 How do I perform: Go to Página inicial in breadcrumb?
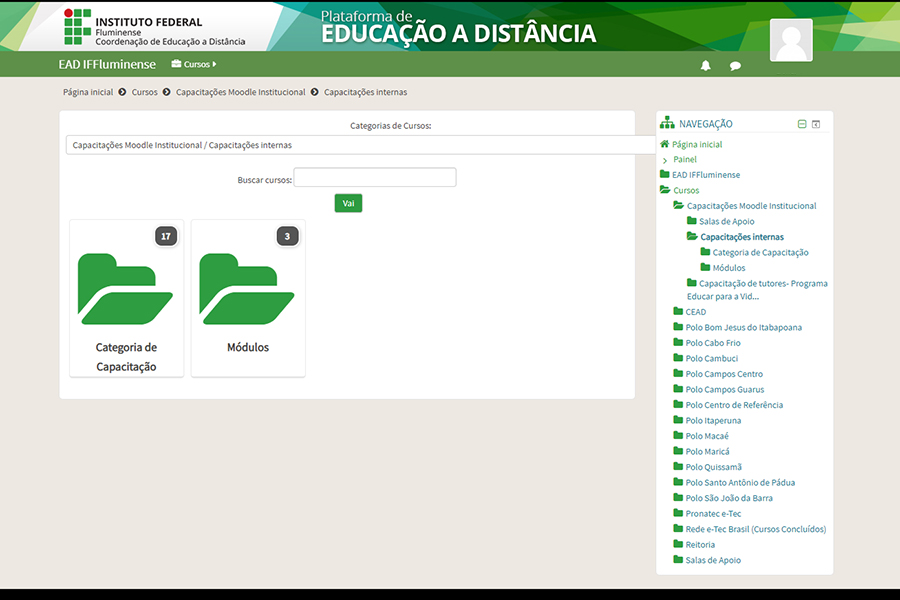tap(88, 92)
